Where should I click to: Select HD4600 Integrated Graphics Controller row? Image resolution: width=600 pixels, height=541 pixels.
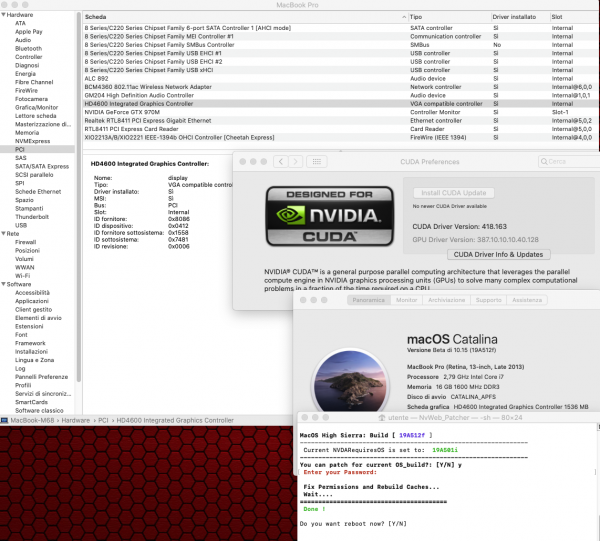340,104
